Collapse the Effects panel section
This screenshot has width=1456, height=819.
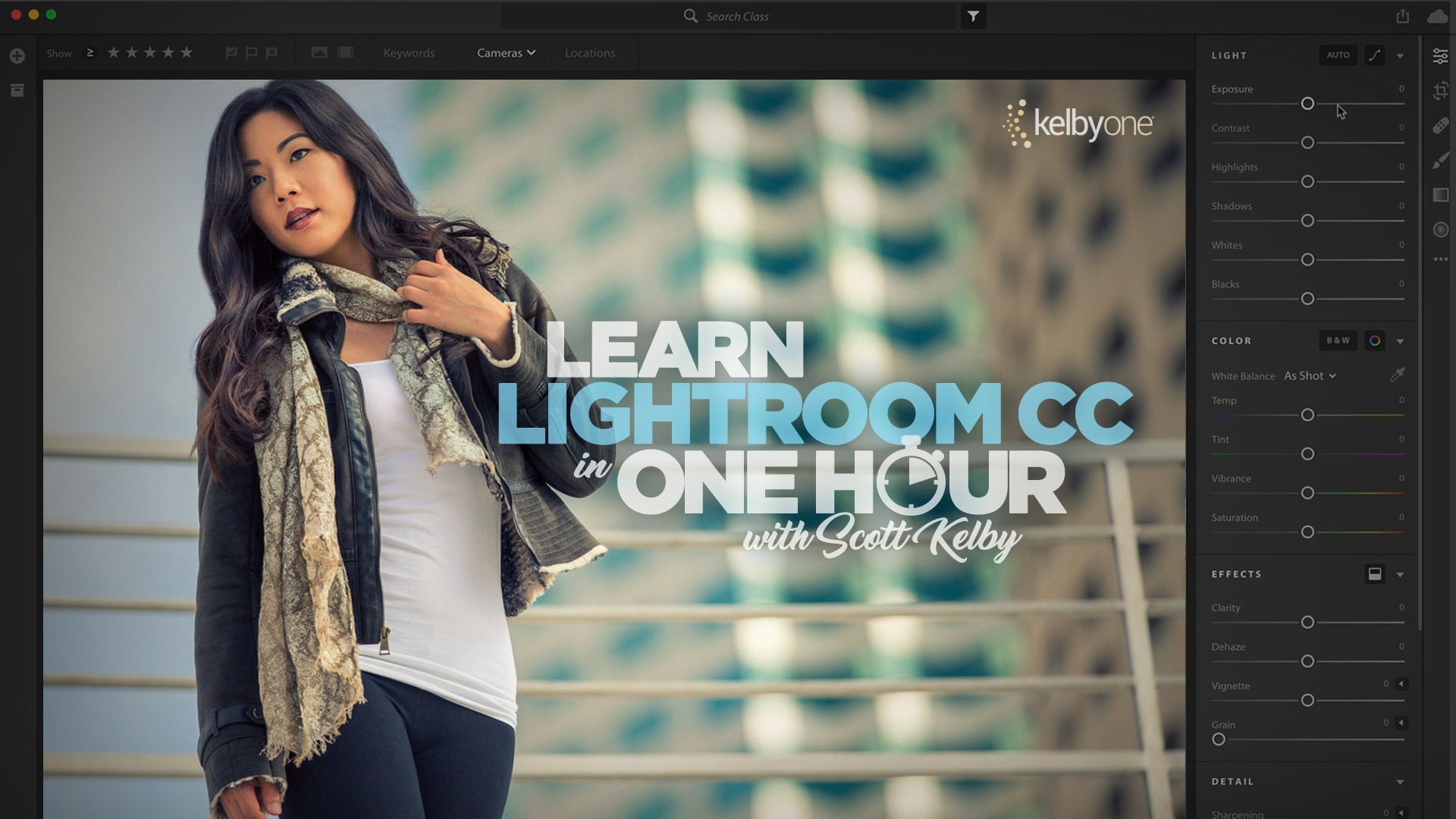point(1400,575)
